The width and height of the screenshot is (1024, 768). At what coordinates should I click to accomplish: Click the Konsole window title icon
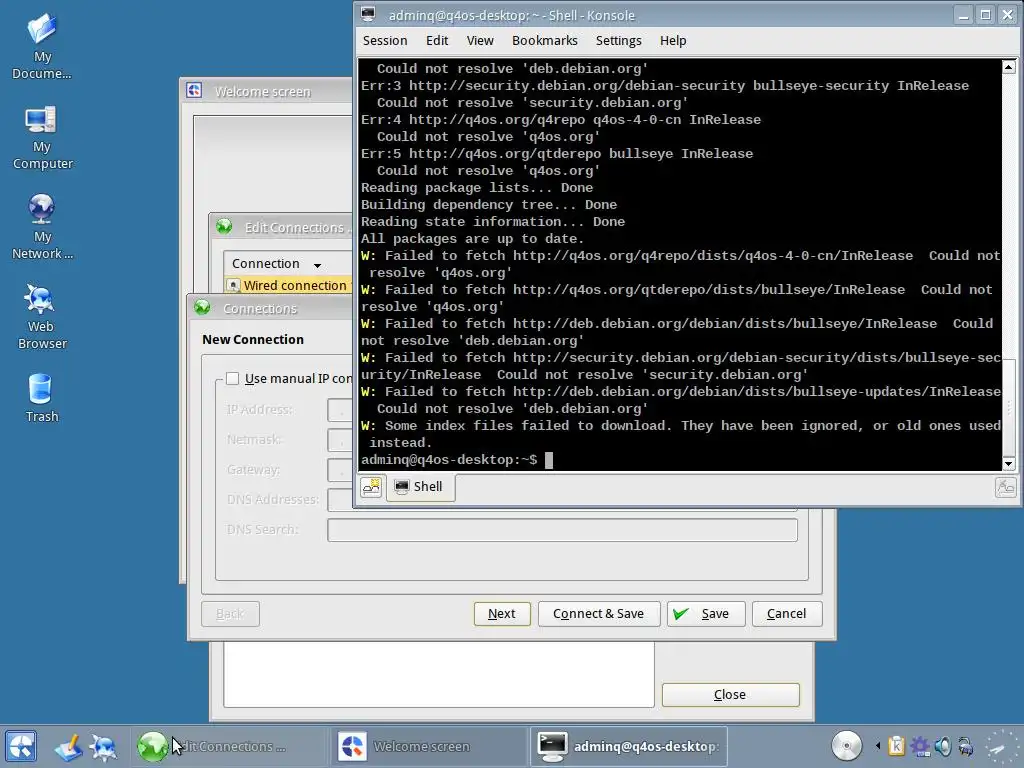tap(368, 14)
